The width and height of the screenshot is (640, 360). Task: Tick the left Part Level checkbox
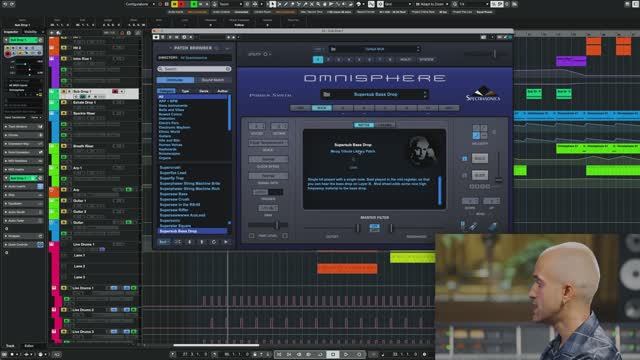pyautogui.click(x=251, y=236)
